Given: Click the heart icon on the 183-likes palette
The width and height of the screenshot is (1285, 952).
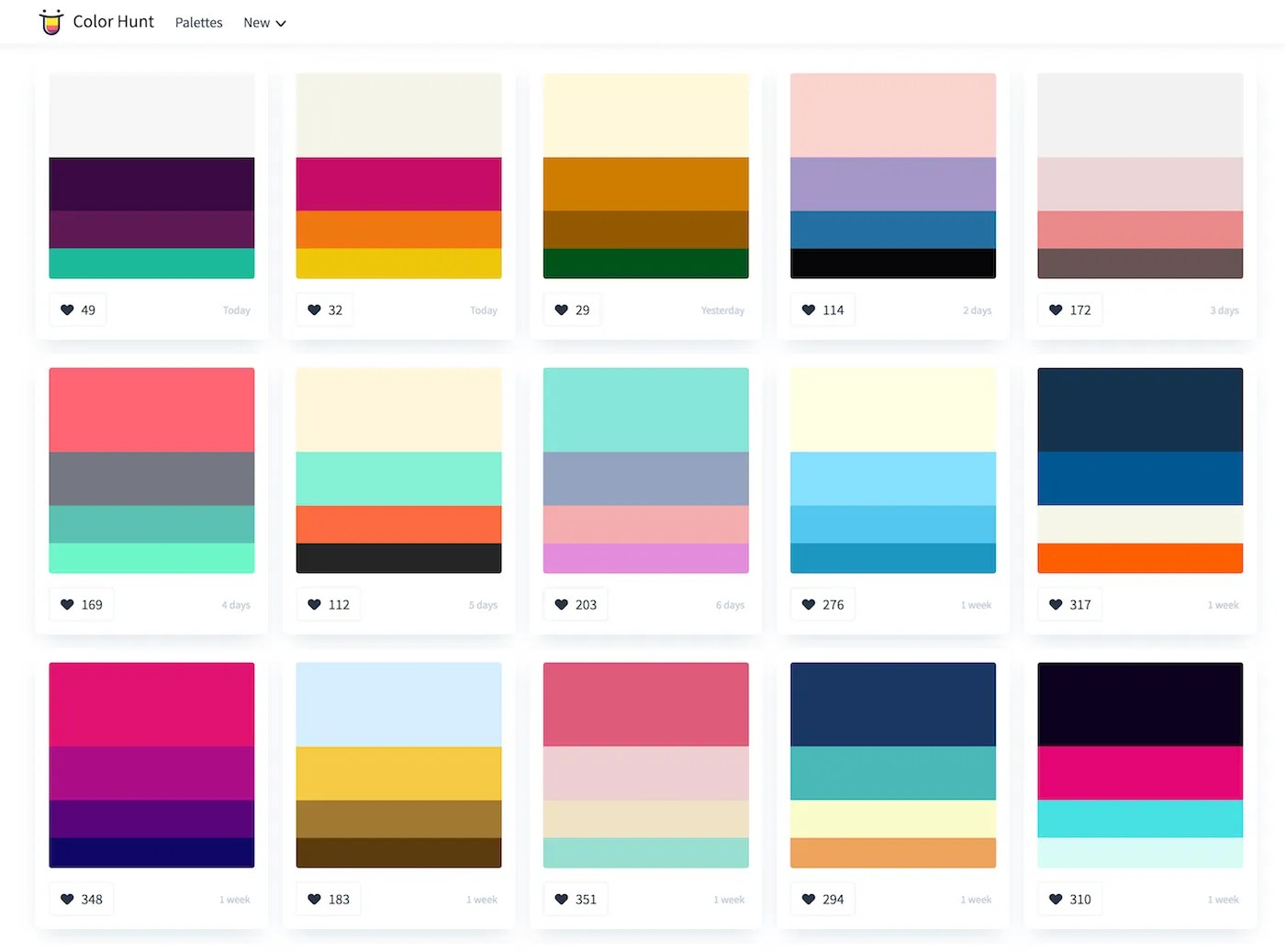Looking at the screenshot, I should 314,899.
